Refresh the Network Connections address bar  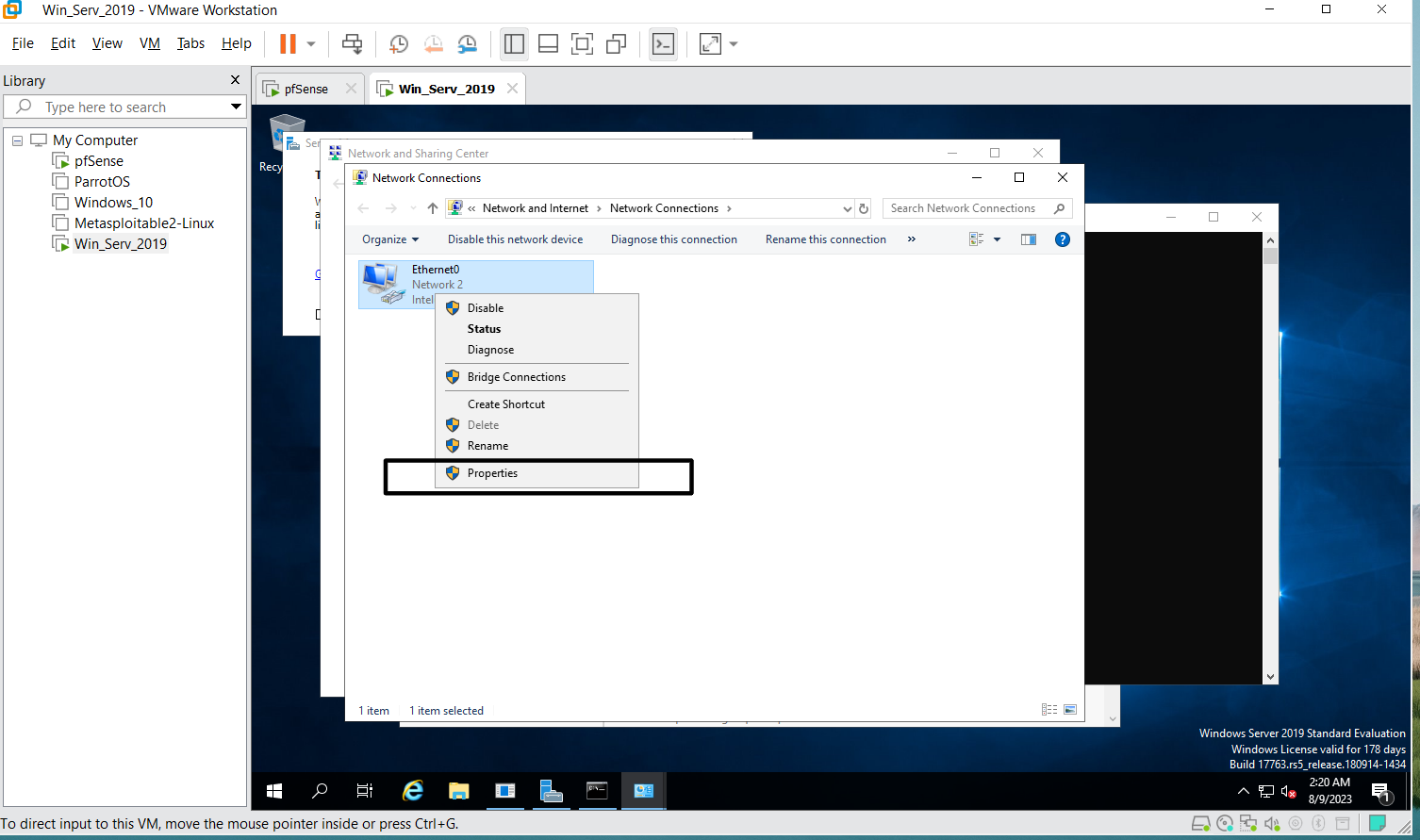point(864,208)
